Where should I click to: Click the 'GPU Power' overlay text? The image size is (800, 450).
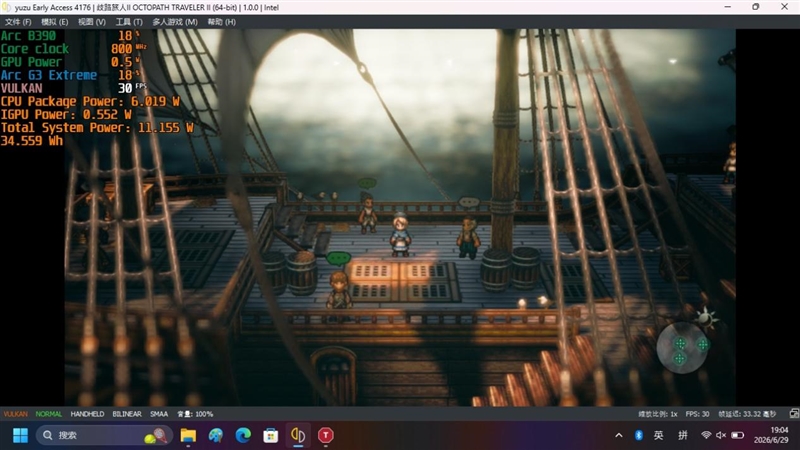pyautogui.click(x=31, y=62)
